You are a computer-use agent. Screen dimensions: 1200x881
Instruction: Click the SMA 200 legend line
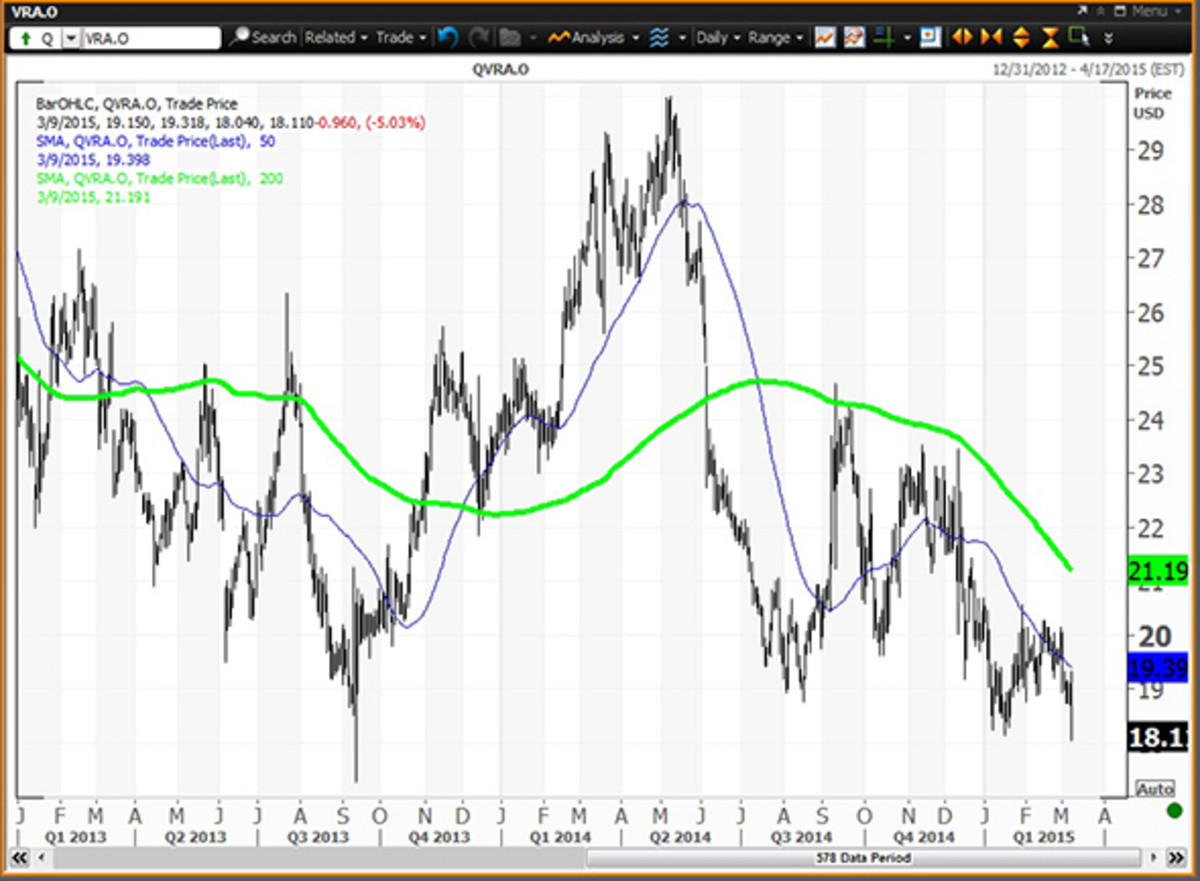click(158, 178)
